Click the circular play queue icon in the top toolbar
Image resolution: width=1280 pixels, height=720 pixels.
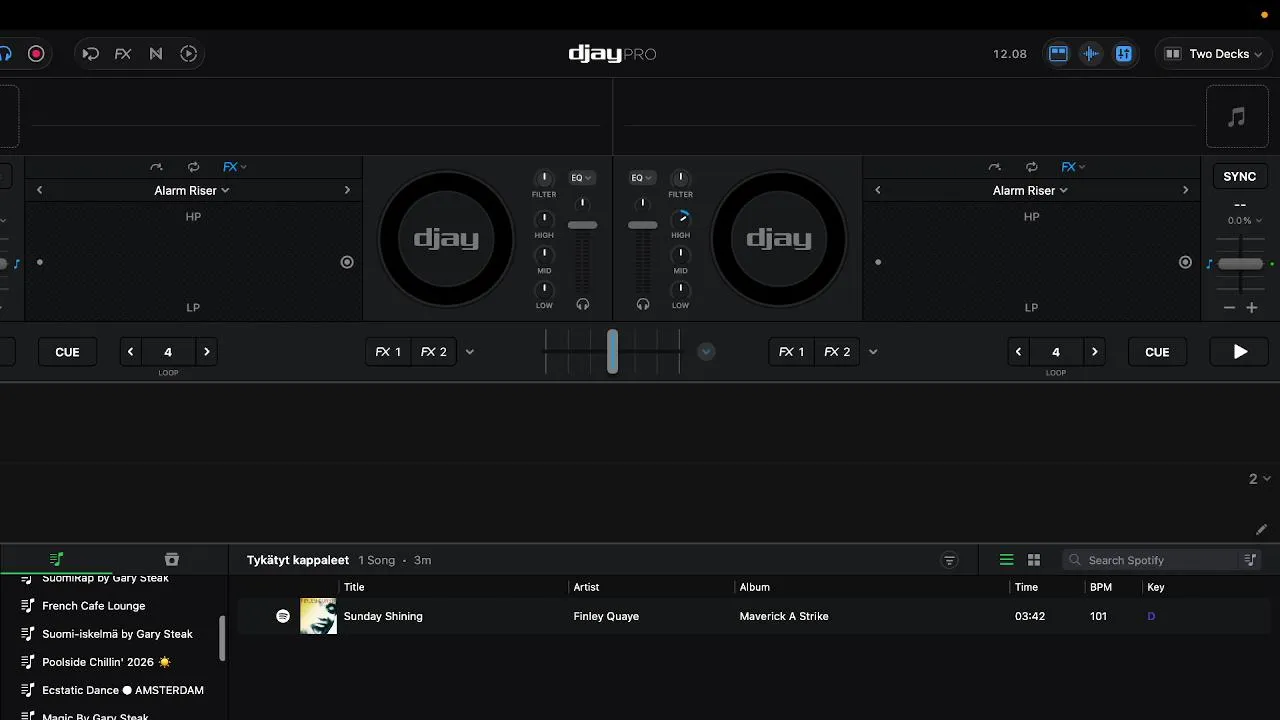[x=188, y=54]
